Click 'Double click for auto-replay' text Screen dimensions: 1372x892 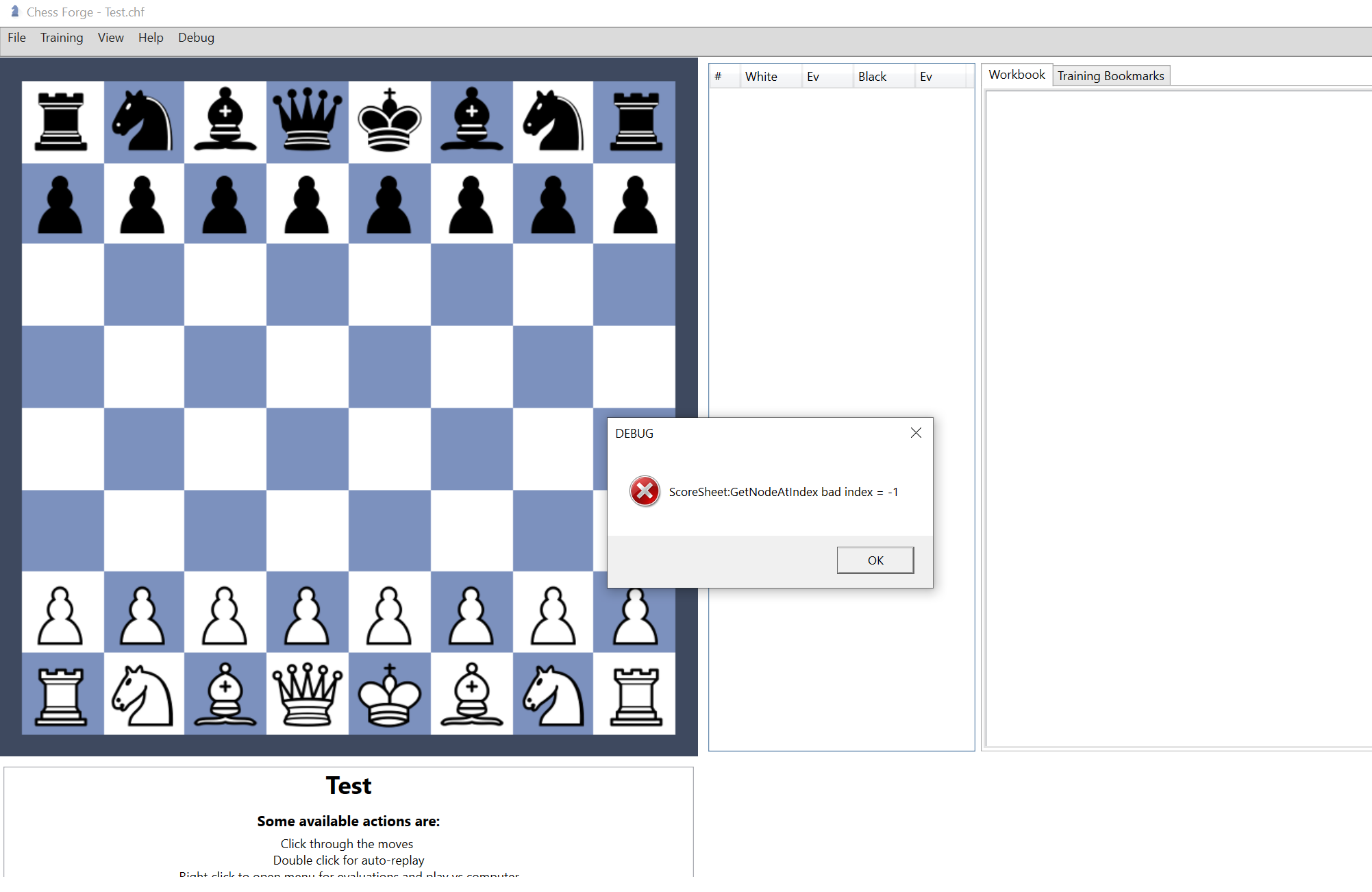click(349, 860)
